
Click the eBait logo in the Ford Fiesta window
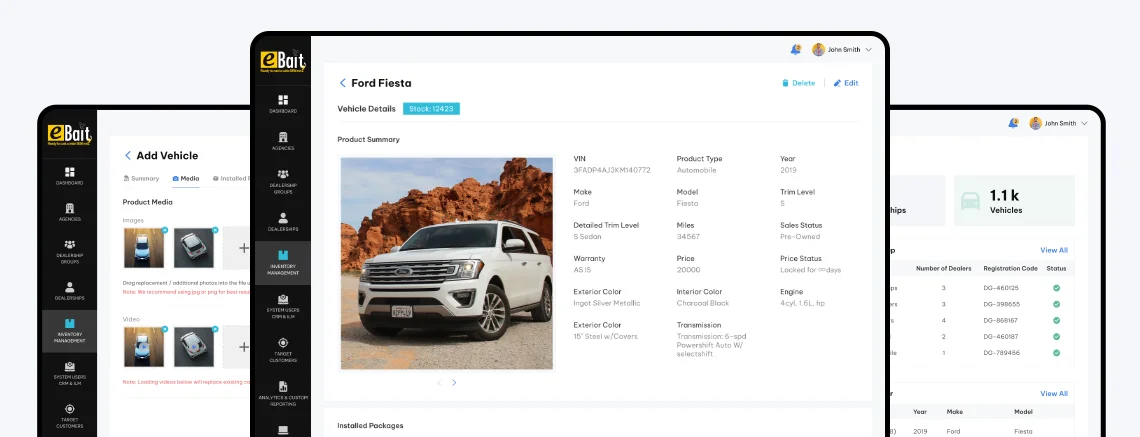point(283,61)
